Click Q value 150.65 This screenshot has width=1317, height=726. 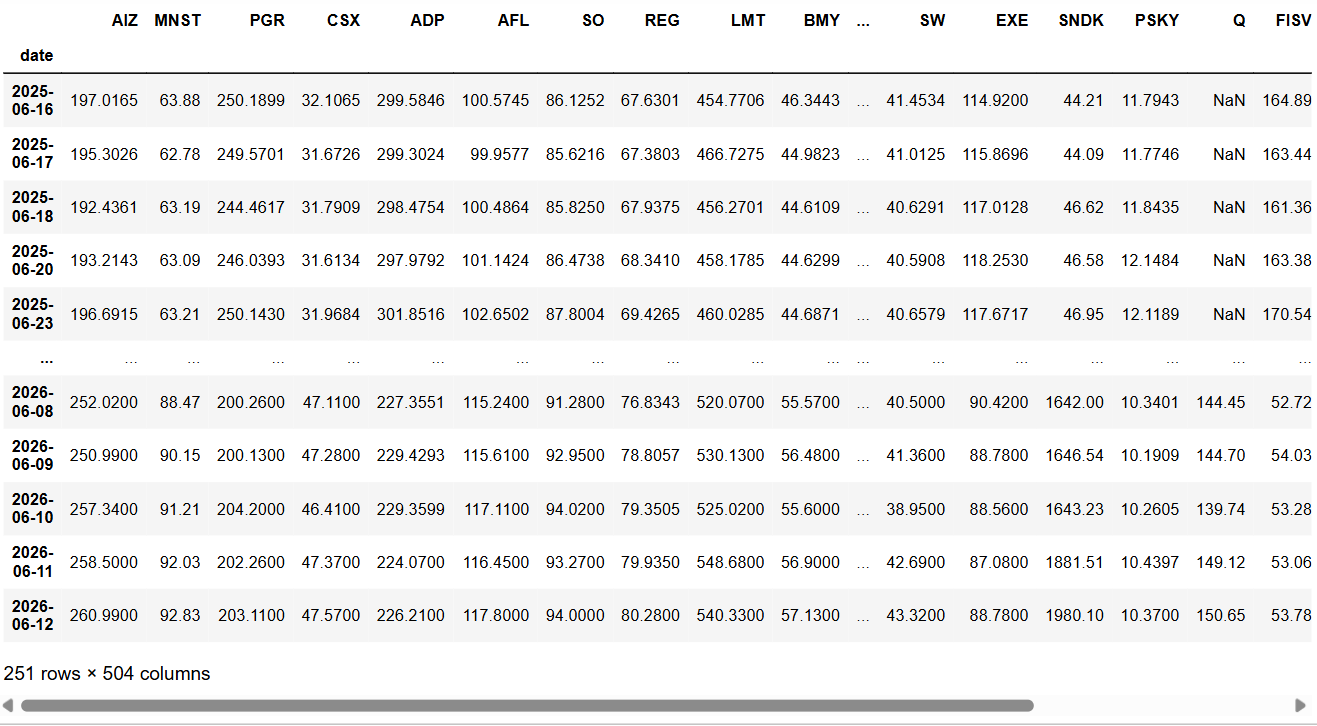tap(1221, 615)
